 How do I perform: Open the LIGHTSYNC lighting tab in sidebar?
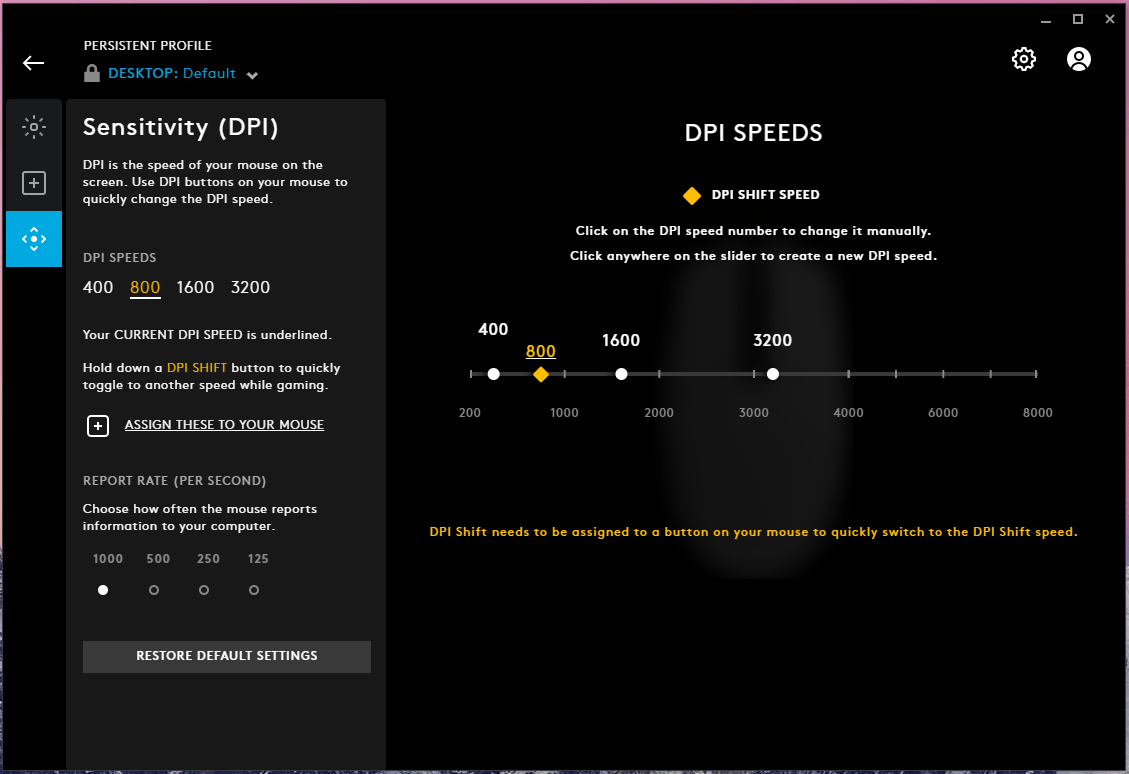34,127
